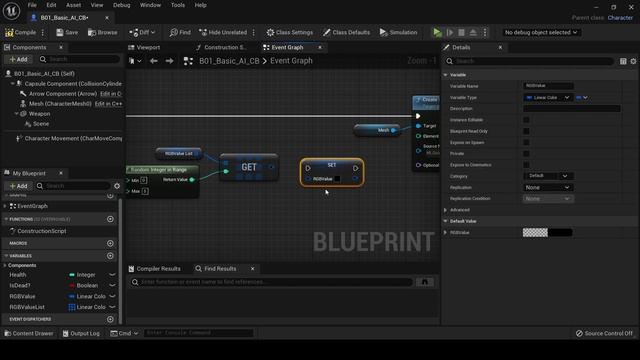Toggle visibility eye for Health variable
640x360 pixels.
pyautogui.click(x=112, y=275)
